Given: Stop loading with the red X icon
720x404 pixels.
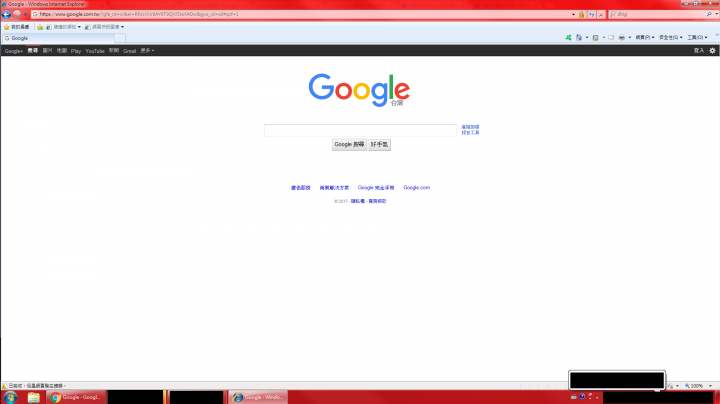Looking at the screenshot, I should (601, 14).
